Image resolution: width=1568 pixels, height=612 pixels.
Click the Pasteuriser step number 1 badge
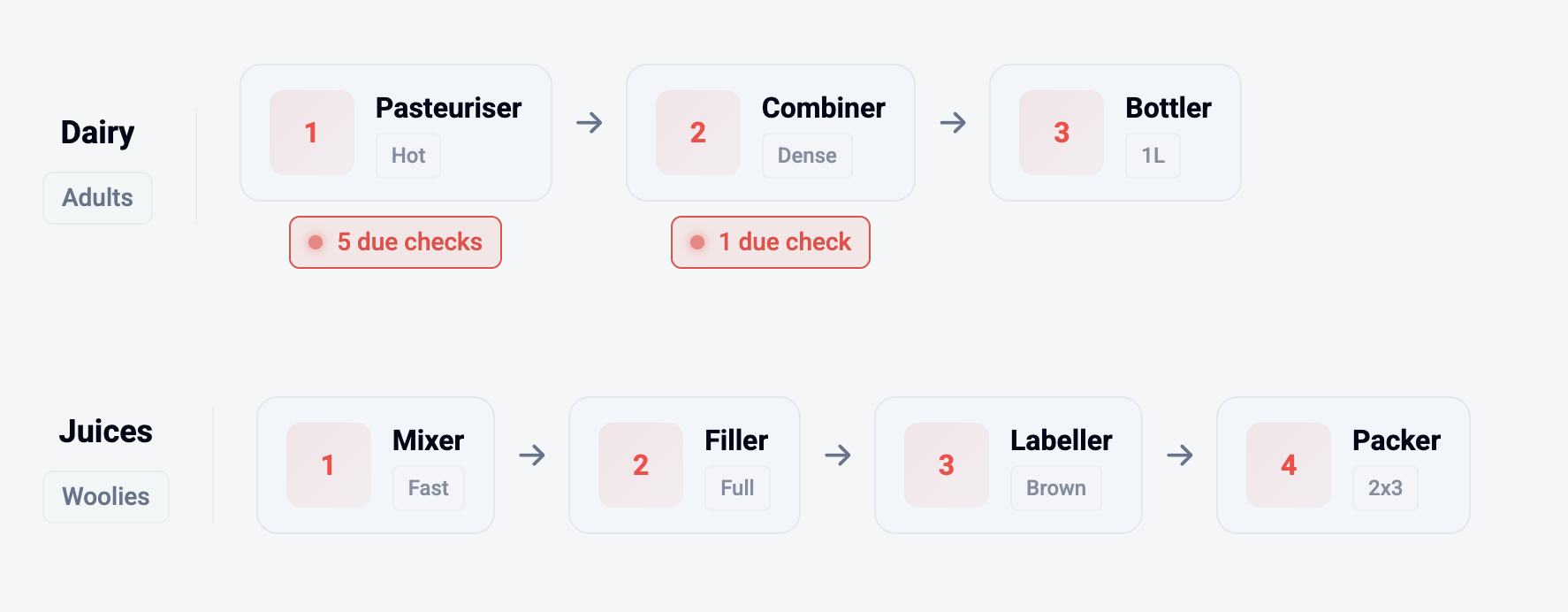pyautogui.click(x=311, y=133)
